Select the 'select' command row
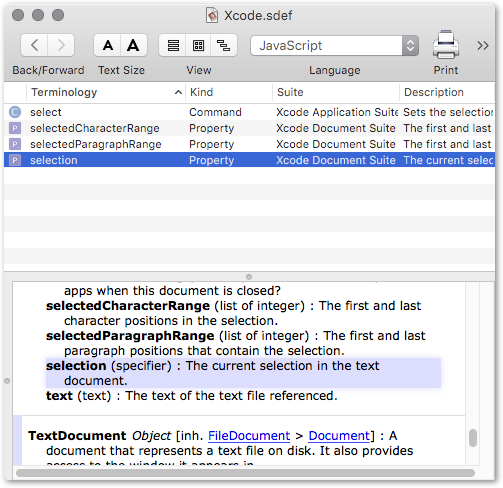 coord(249,112)
